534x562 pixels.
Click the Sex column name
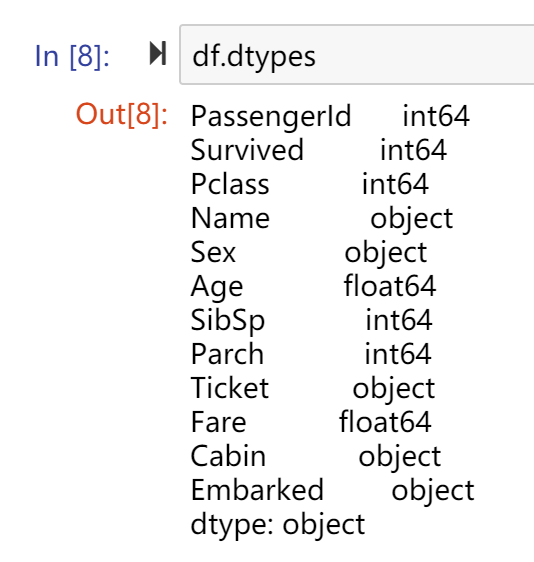click(213, 252)
